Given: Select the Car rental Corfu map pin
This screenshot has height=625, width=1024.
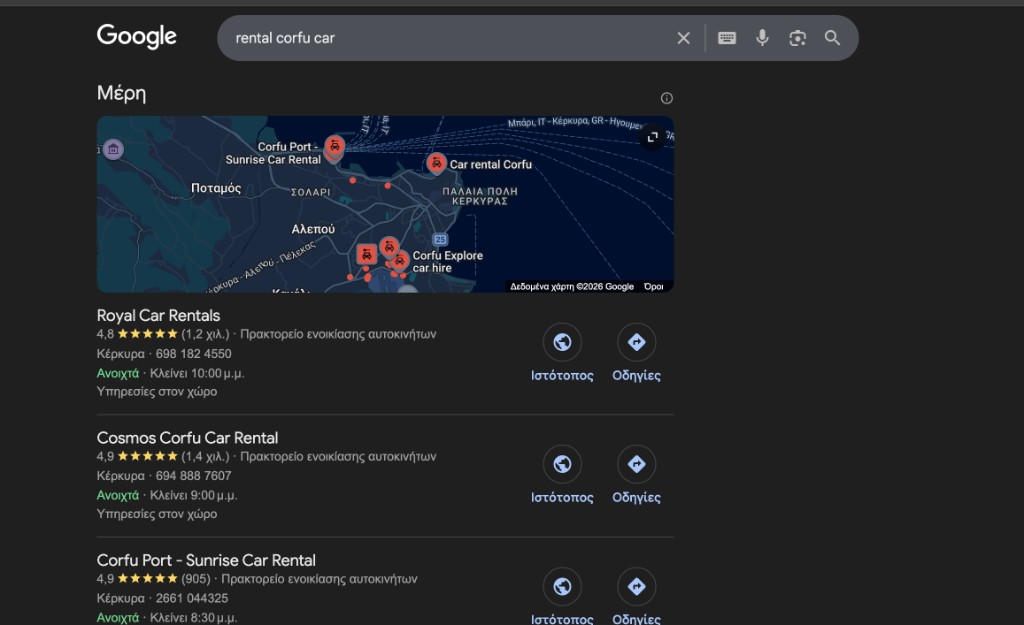Looking at the screenshot, I should (436, 163).
